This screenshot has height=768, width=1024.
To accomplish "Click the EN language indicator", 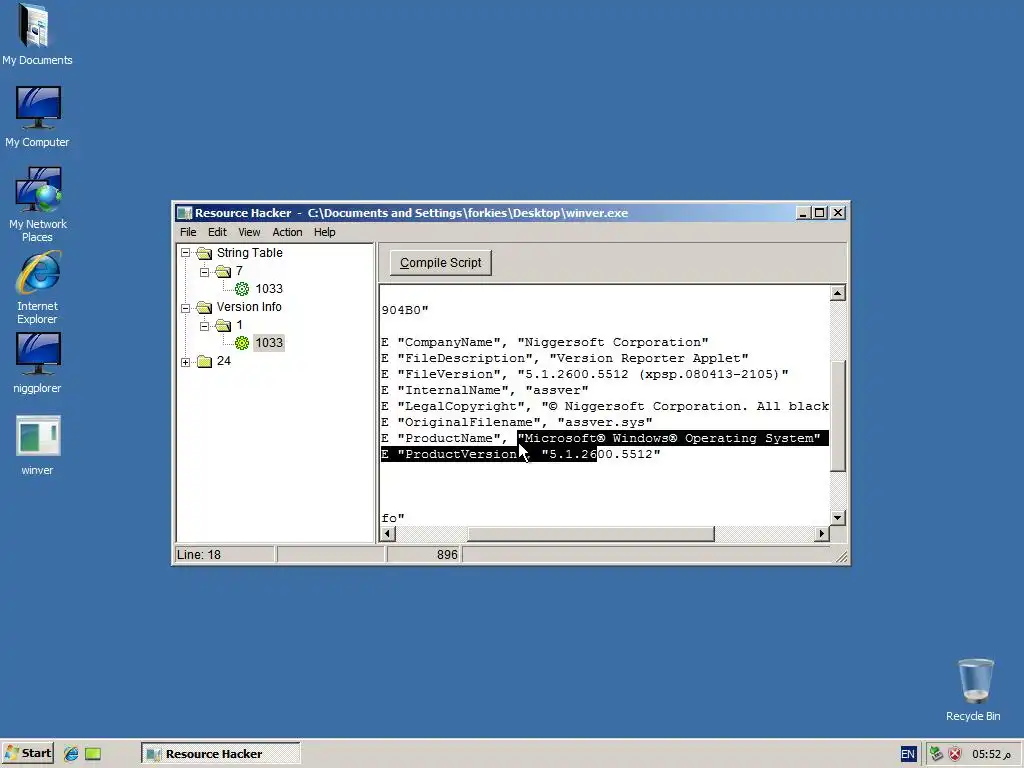I will tap(908, 754).
